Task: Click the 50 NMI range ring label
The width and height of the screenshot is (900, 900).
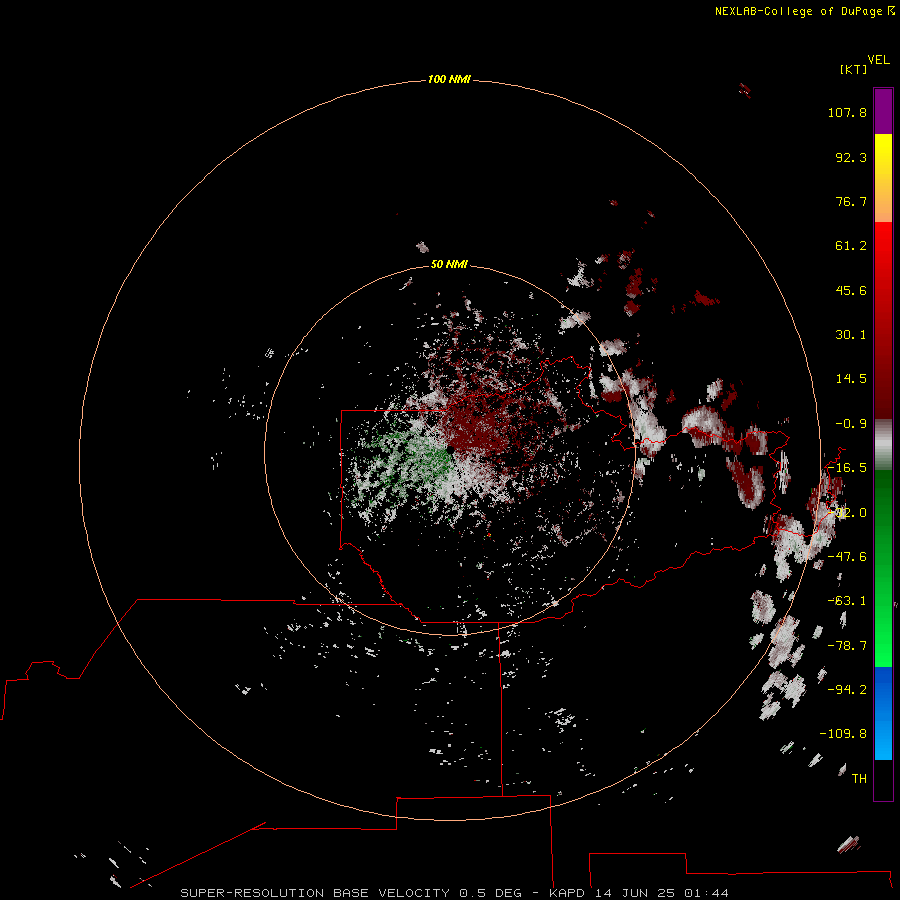Action: point(449,265)
